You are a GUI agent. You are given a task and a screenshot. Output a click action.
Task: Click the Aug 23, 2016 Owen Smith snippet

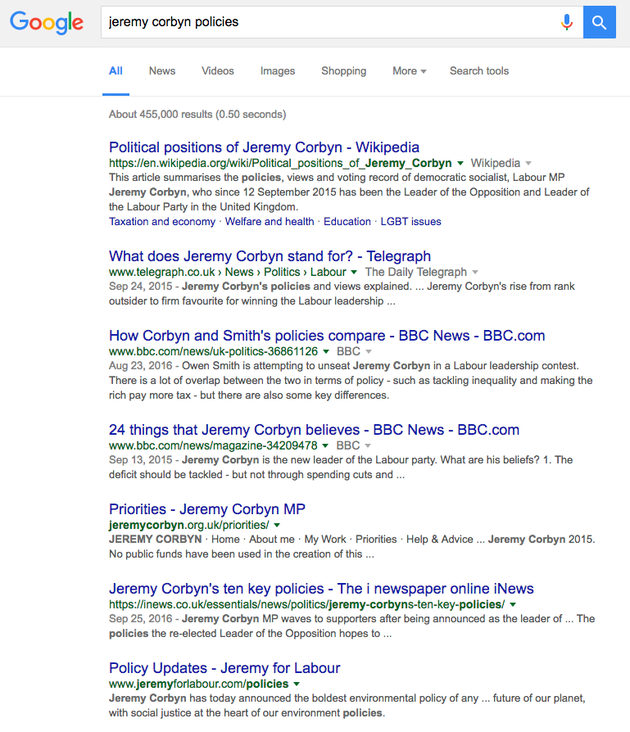pos(350,380)
